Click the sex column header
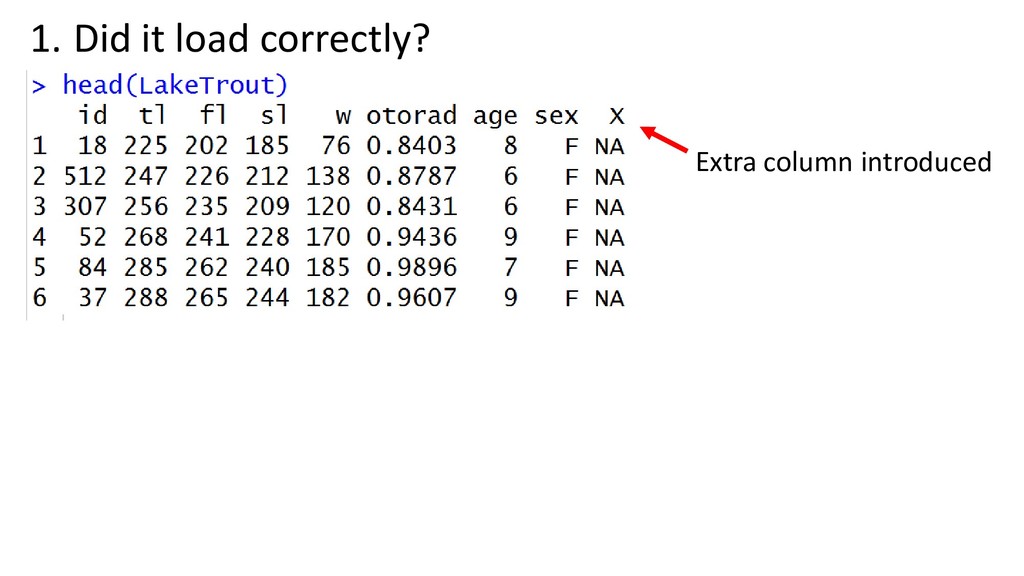The image size is (1024, 576). 556,117
